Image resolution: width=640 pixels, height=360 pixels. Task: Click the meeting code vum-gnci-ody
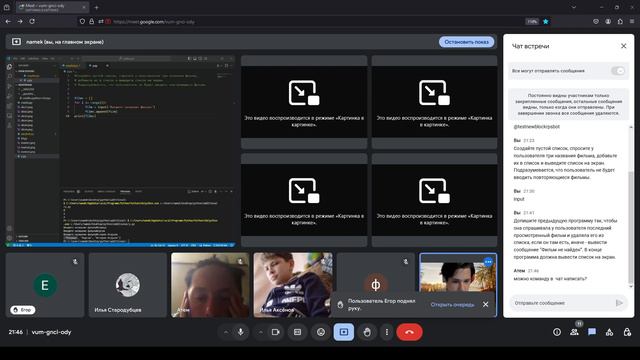51,332
